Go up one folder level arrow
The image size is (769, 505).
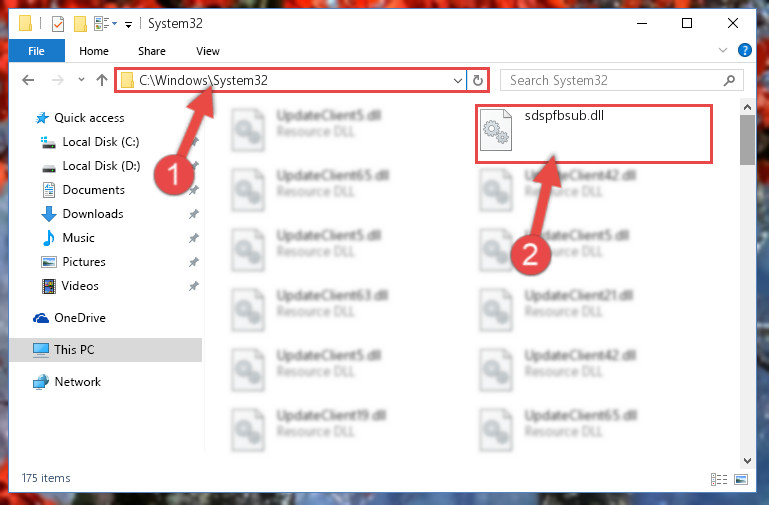pos(102,80)
